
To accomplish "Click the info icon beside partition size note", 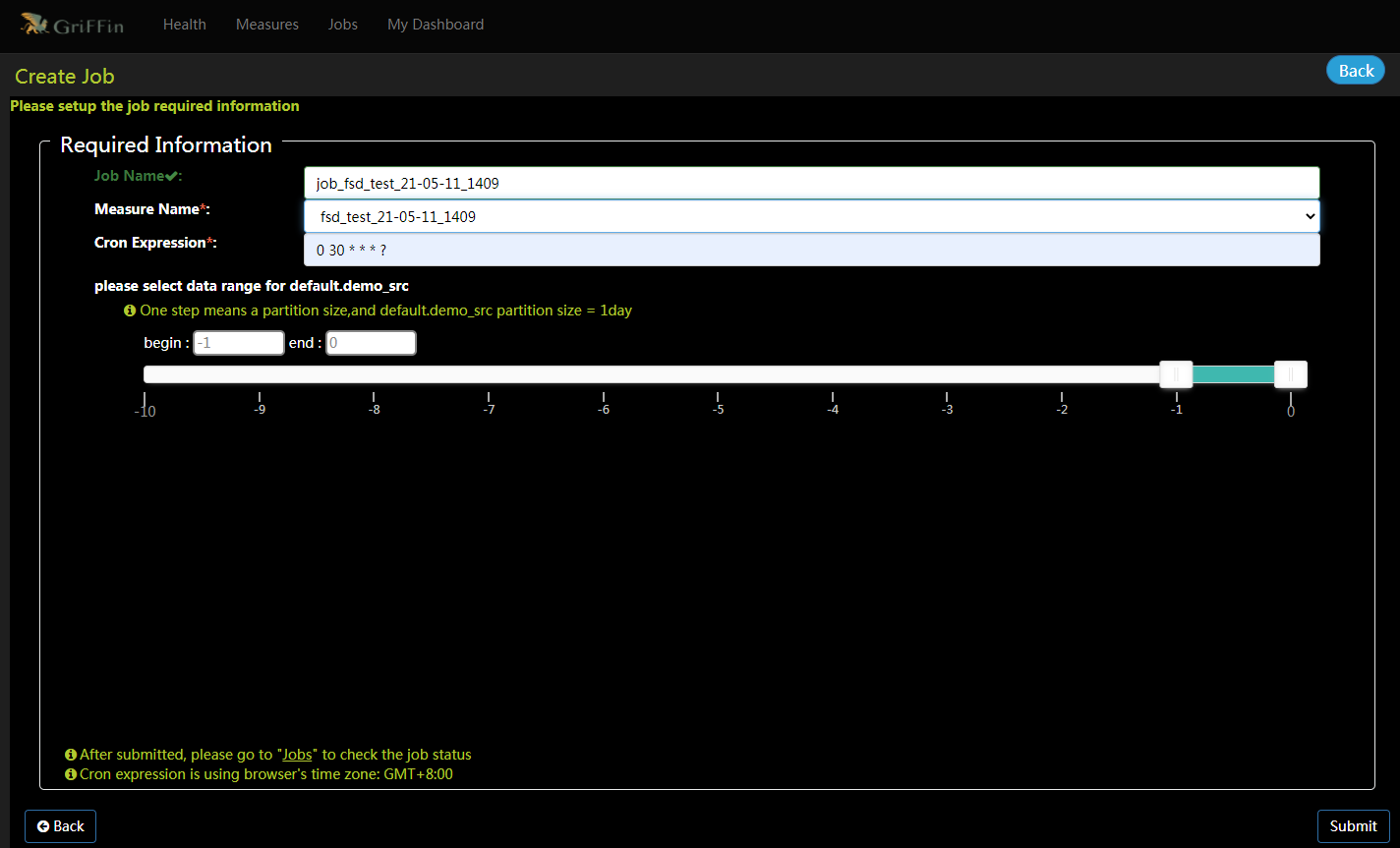I will (x=130, y=311).
